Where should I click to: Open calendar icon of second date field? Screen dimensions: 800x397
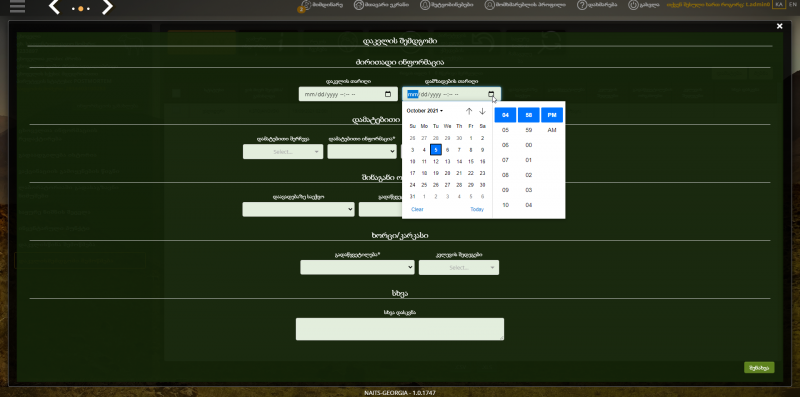pos(491,94)
